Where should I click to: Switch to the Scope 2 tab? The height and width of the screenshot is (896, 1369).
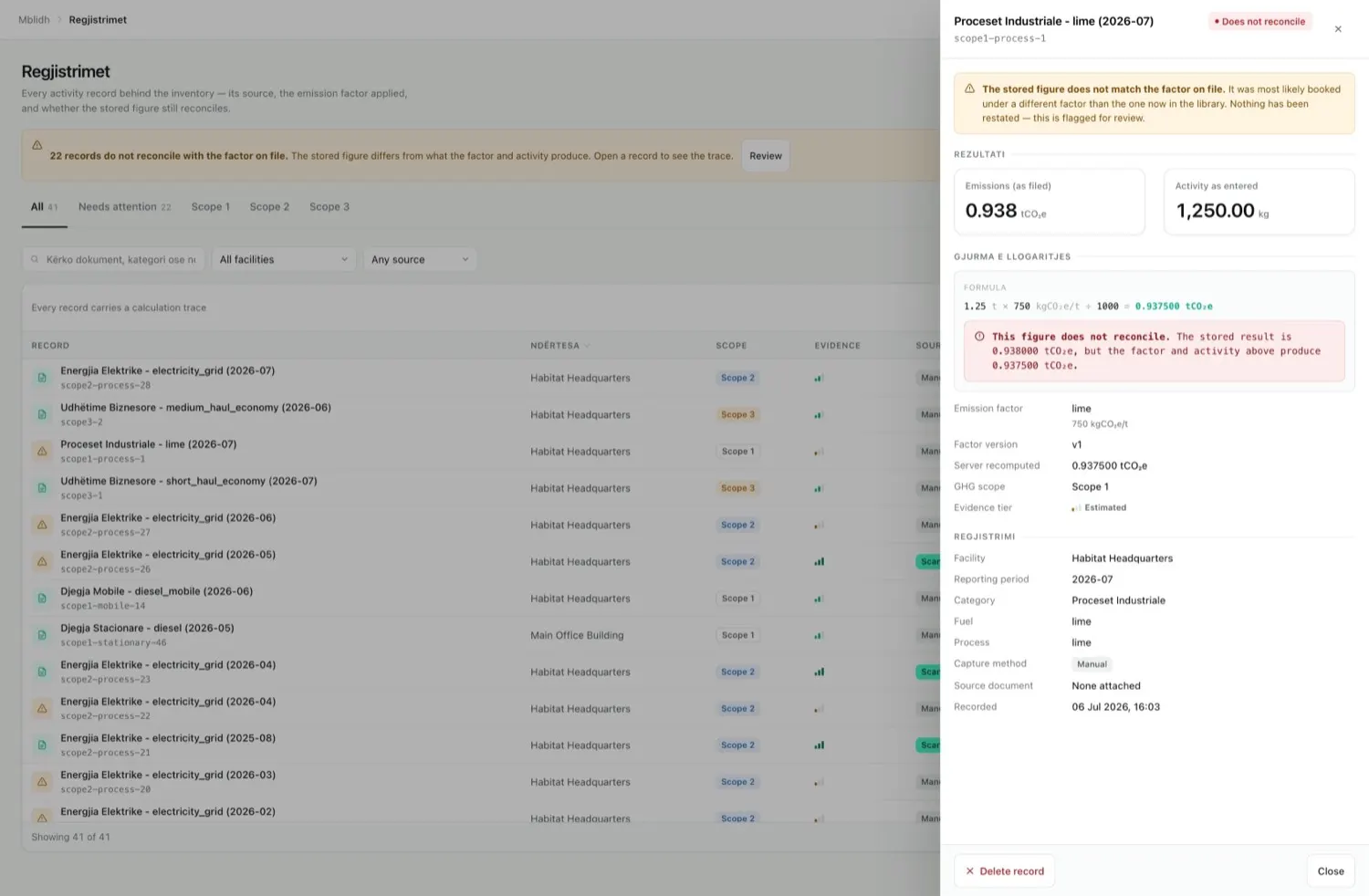click(x=269, y=207)
